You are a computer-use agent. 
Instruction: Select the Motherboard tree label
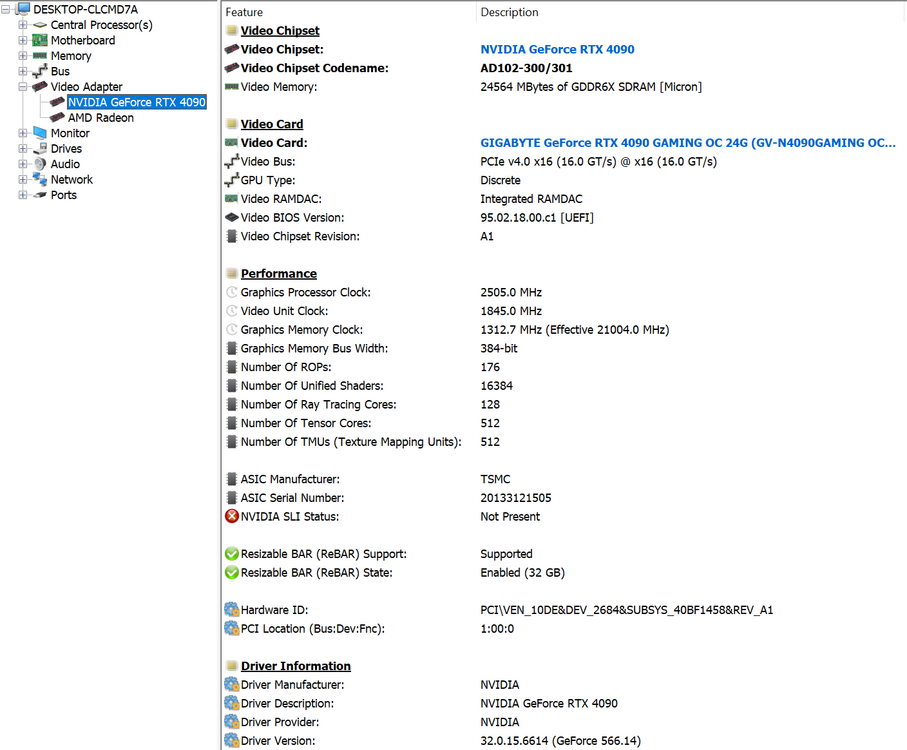tap(83, 40)
